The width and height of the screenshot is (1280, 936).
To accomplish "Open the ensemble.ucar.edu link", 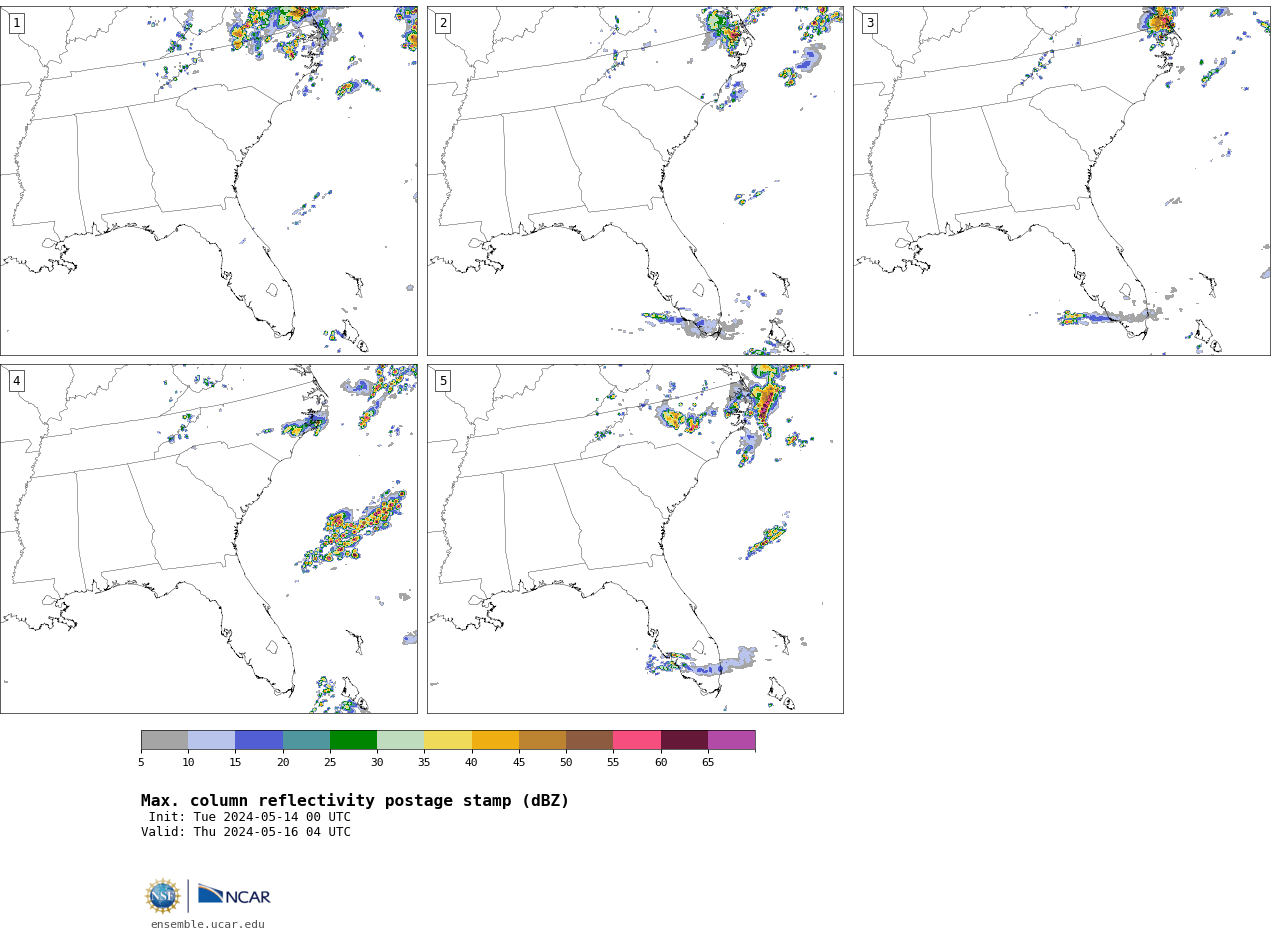I will click(208, 925).
